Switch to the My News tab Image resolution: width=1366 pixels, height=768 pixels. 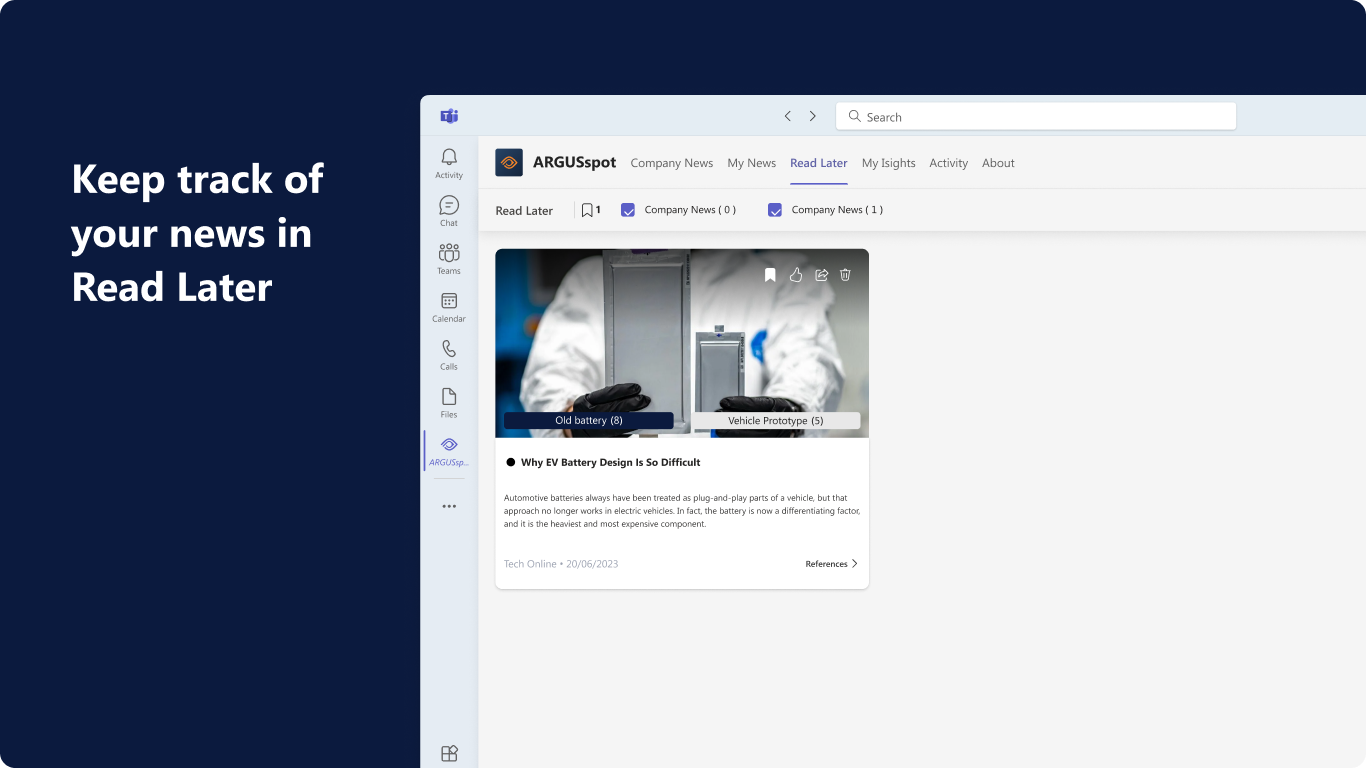[752, 163]
